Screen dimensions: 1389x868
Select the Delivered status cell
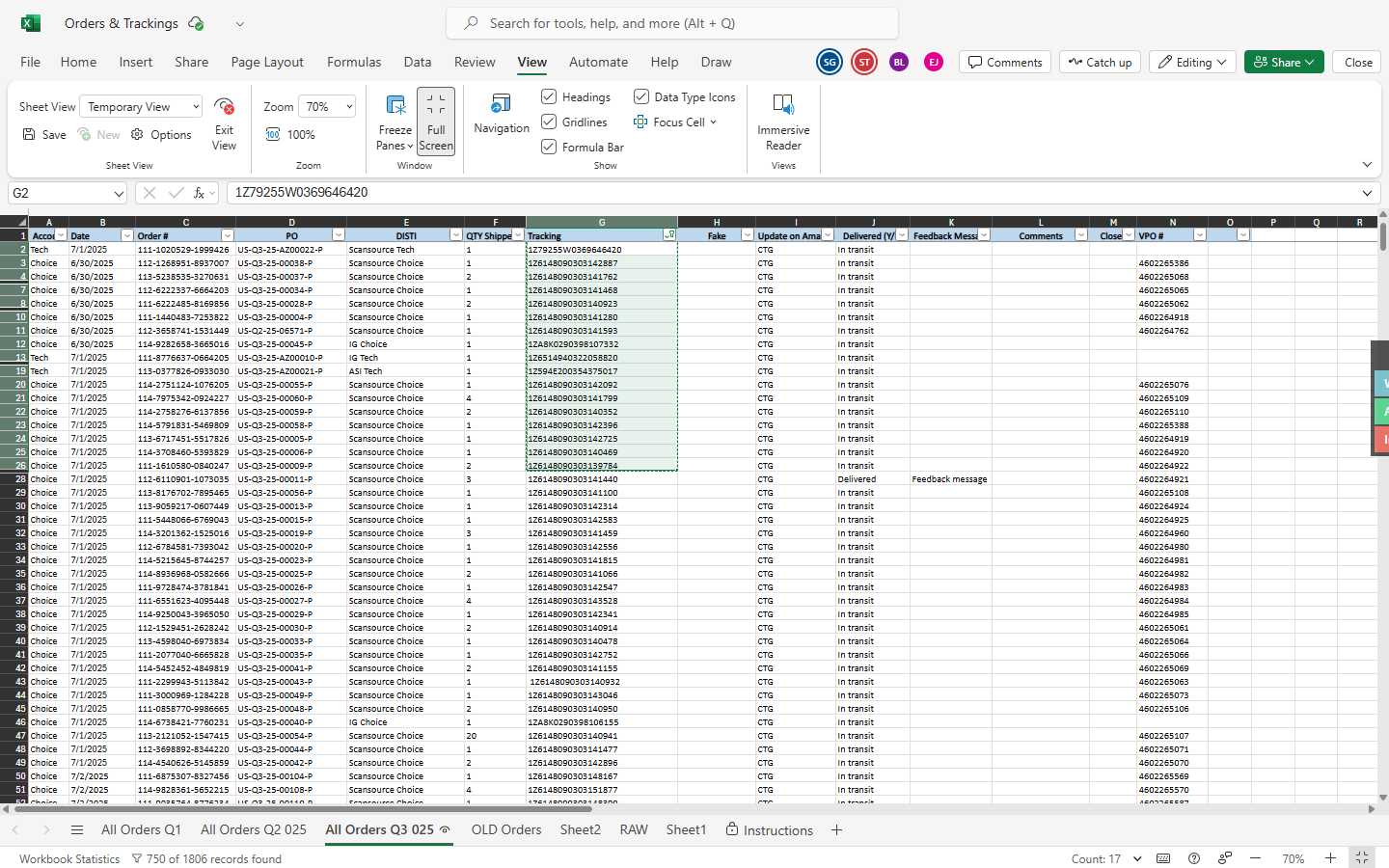pyautogui.click(x=872, y=479)
